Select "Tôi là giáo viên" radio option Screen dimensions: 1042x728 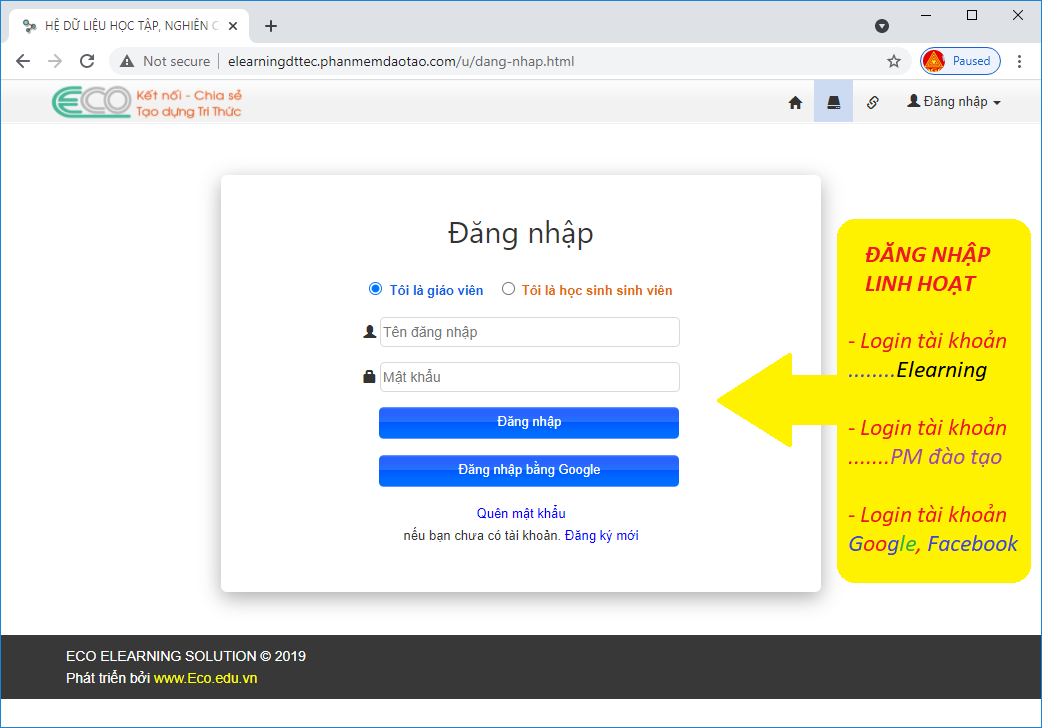point(376,289)
